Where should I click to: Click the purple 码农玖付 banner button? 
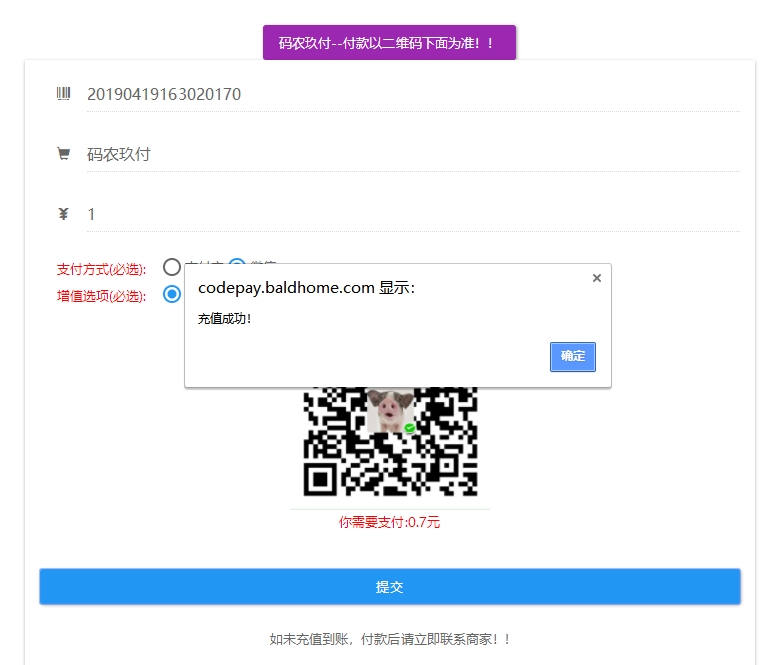point(389,43)
